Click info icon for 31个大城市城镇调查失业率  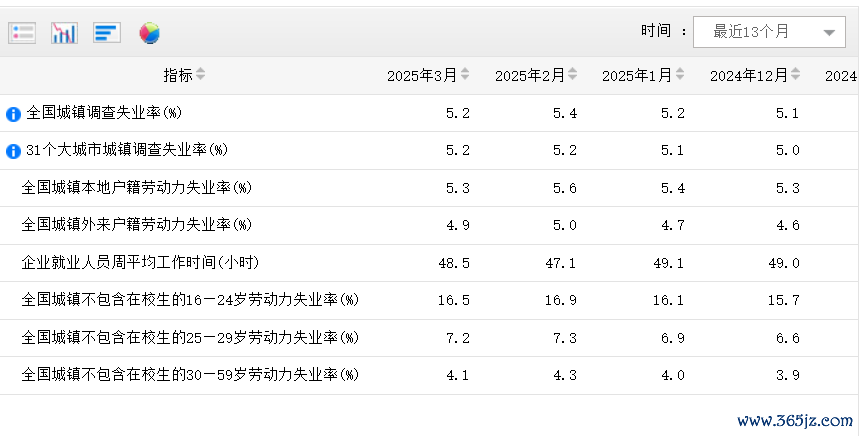point(13,151)
